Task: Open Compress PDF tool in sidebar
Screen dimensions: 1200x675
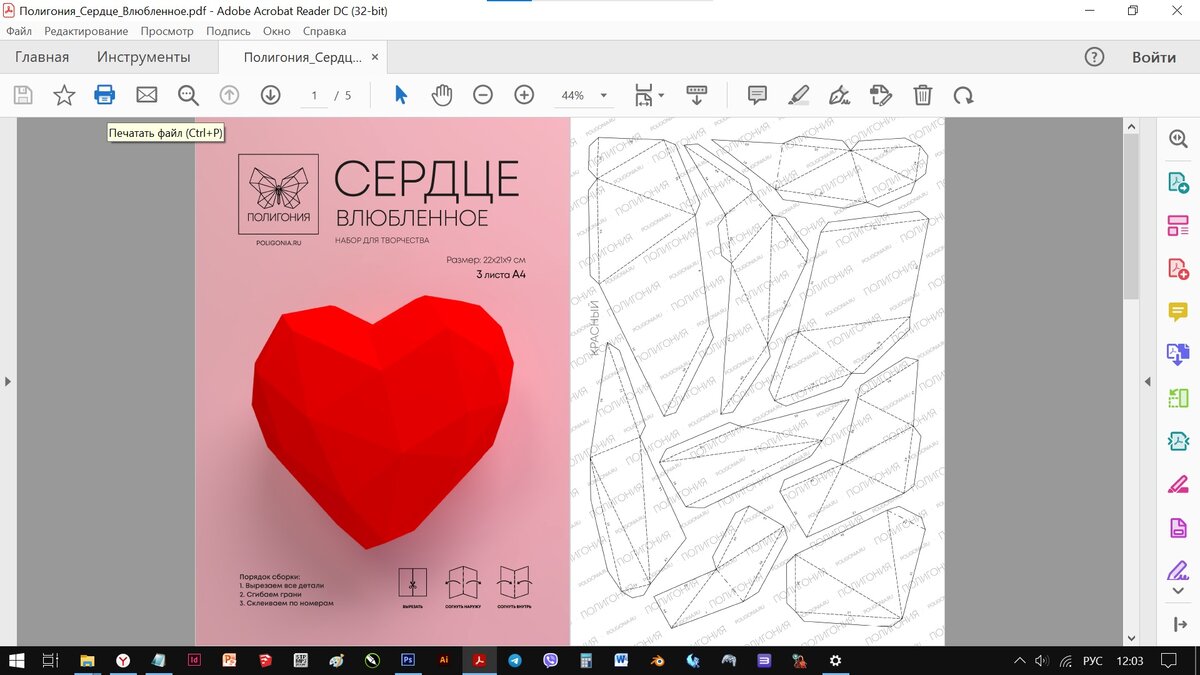Action: pyautogui.click(x=1178, y=441)
